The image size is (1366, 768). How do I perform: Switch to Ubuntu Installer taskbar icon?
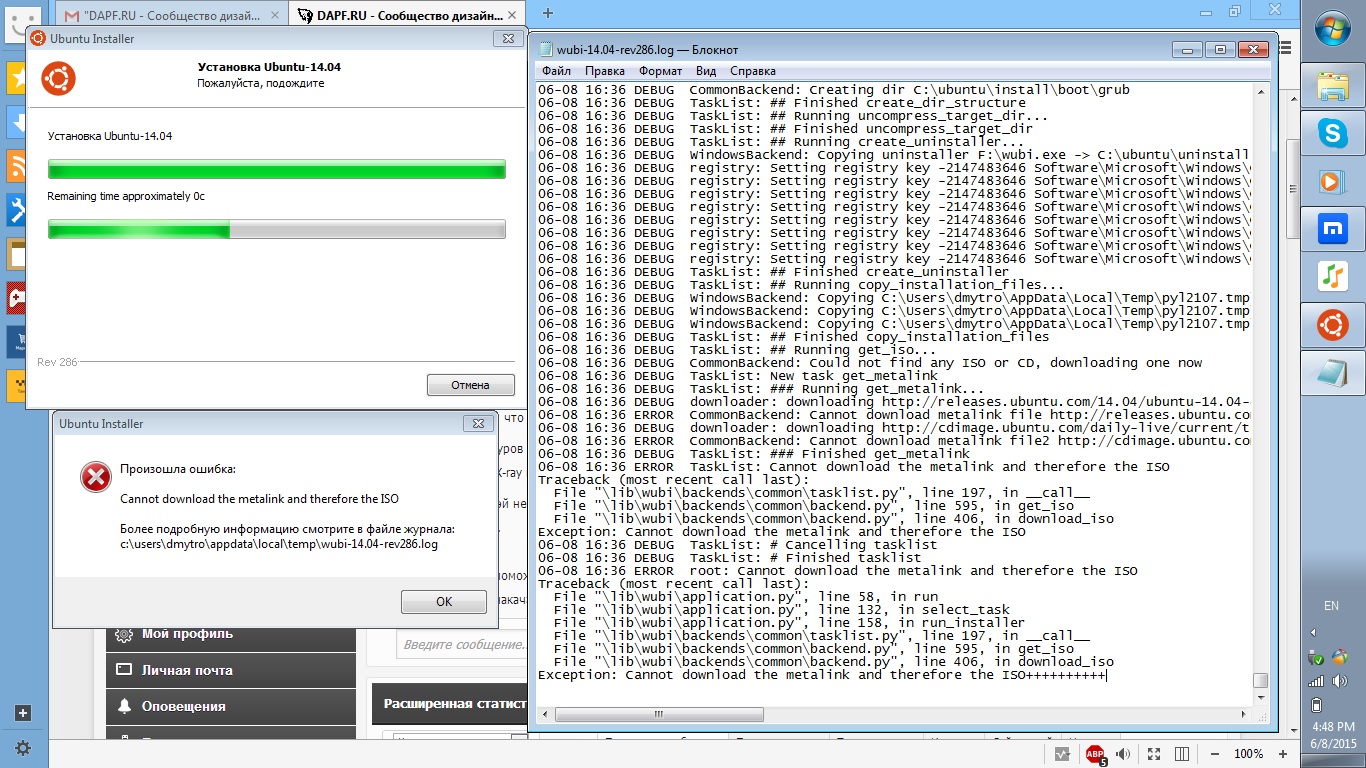pos(1333,325)
